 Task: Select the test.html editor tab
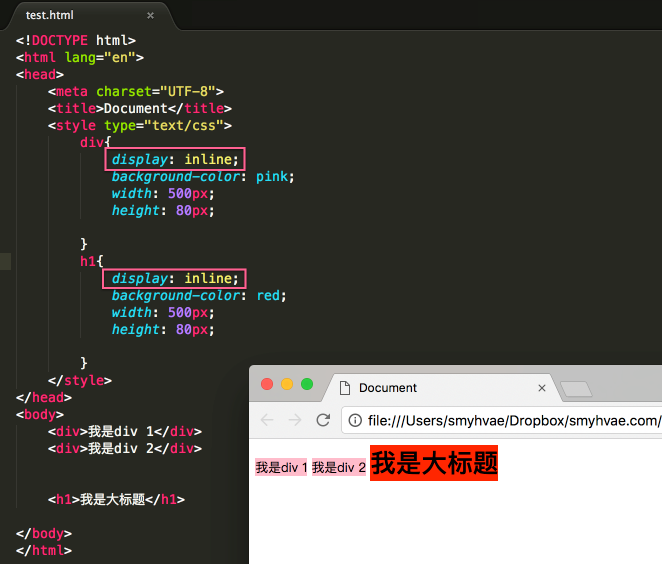coord(91,16)
